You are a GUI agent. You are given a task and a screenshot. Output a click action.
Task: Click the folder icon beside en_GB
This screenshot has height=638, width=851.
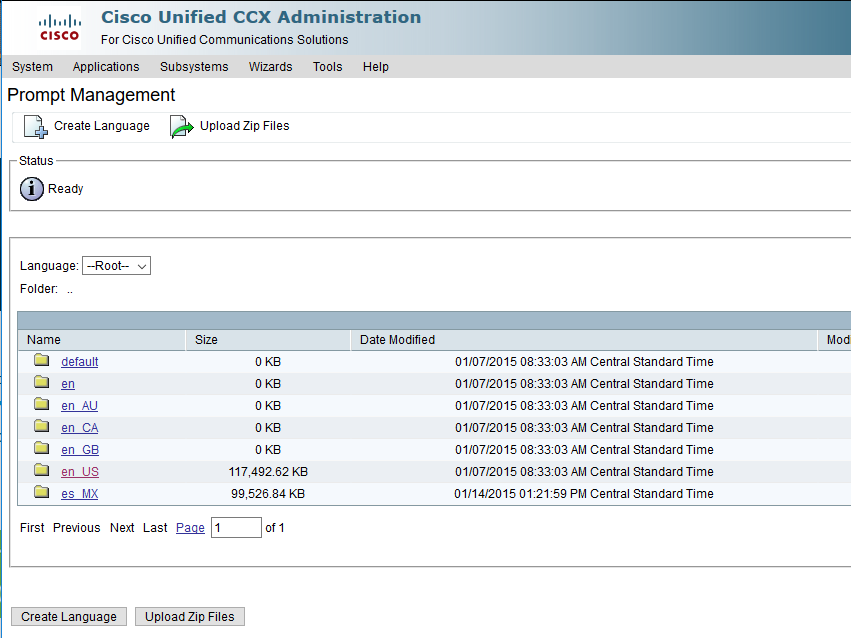(42, 448)
